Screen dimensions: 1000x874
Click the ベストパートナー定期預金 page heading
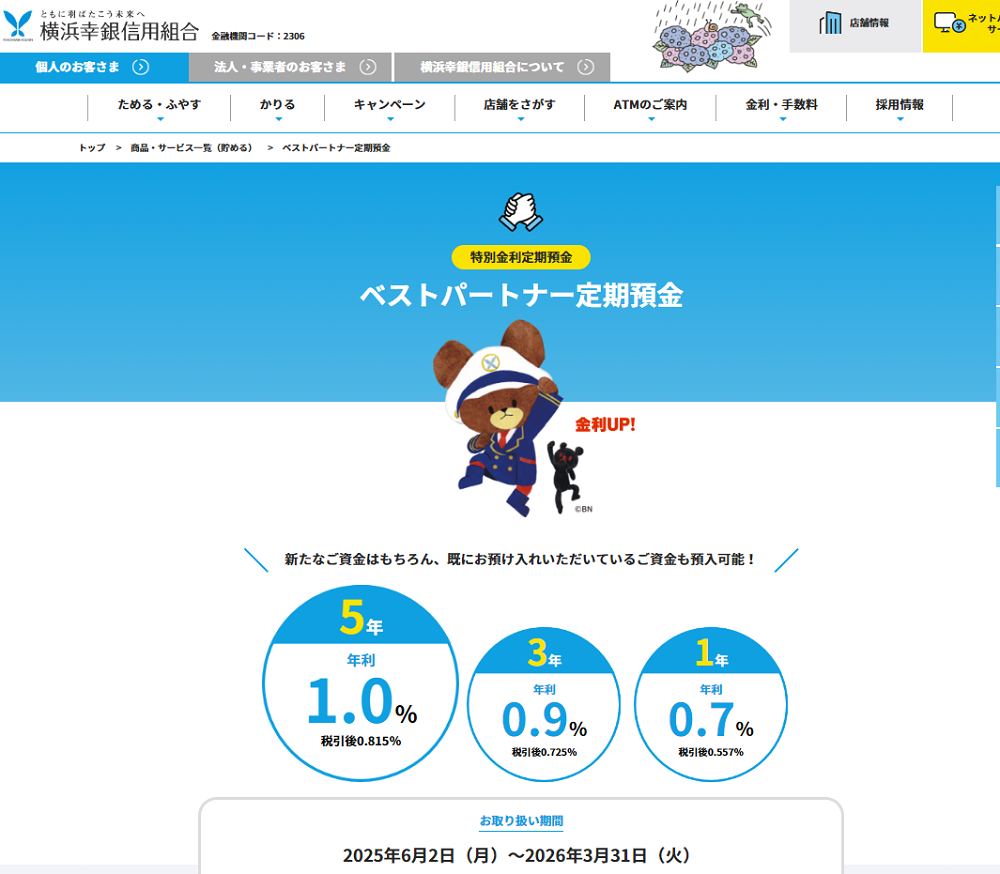pyautogui.click(x=521, y=295)
